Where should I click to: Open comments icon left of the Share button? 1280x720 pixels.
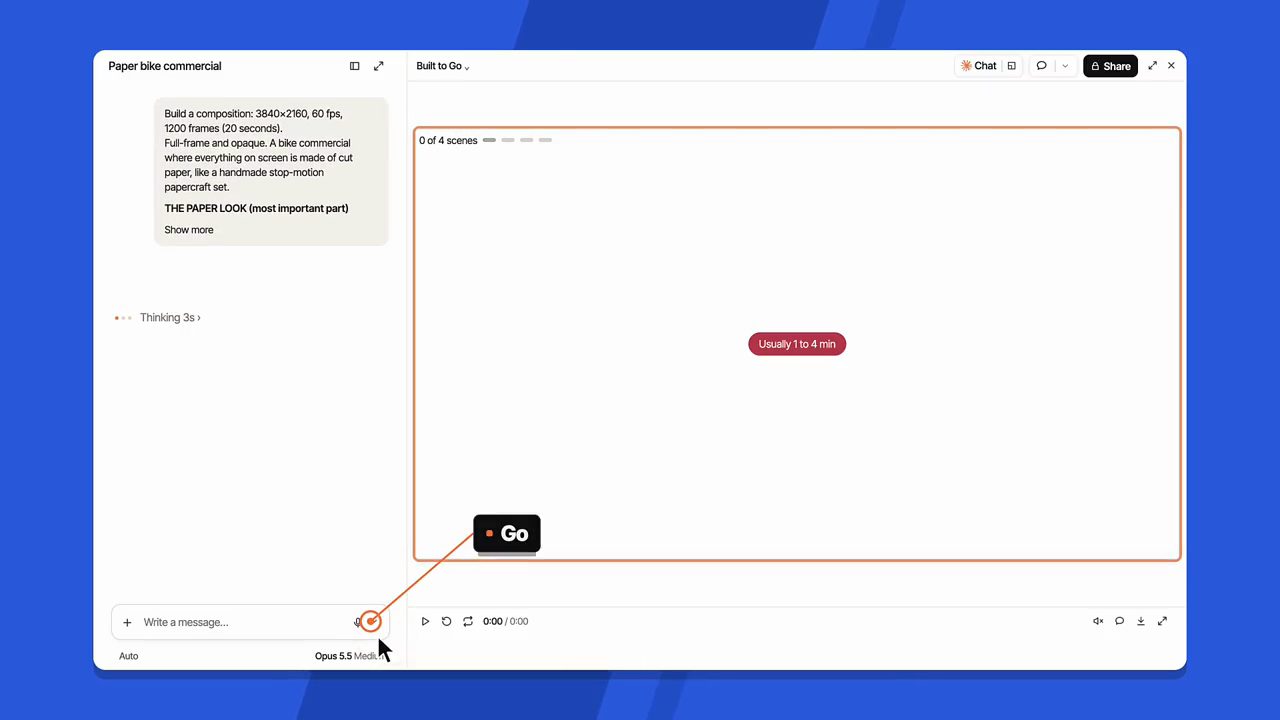(1041, 66)
